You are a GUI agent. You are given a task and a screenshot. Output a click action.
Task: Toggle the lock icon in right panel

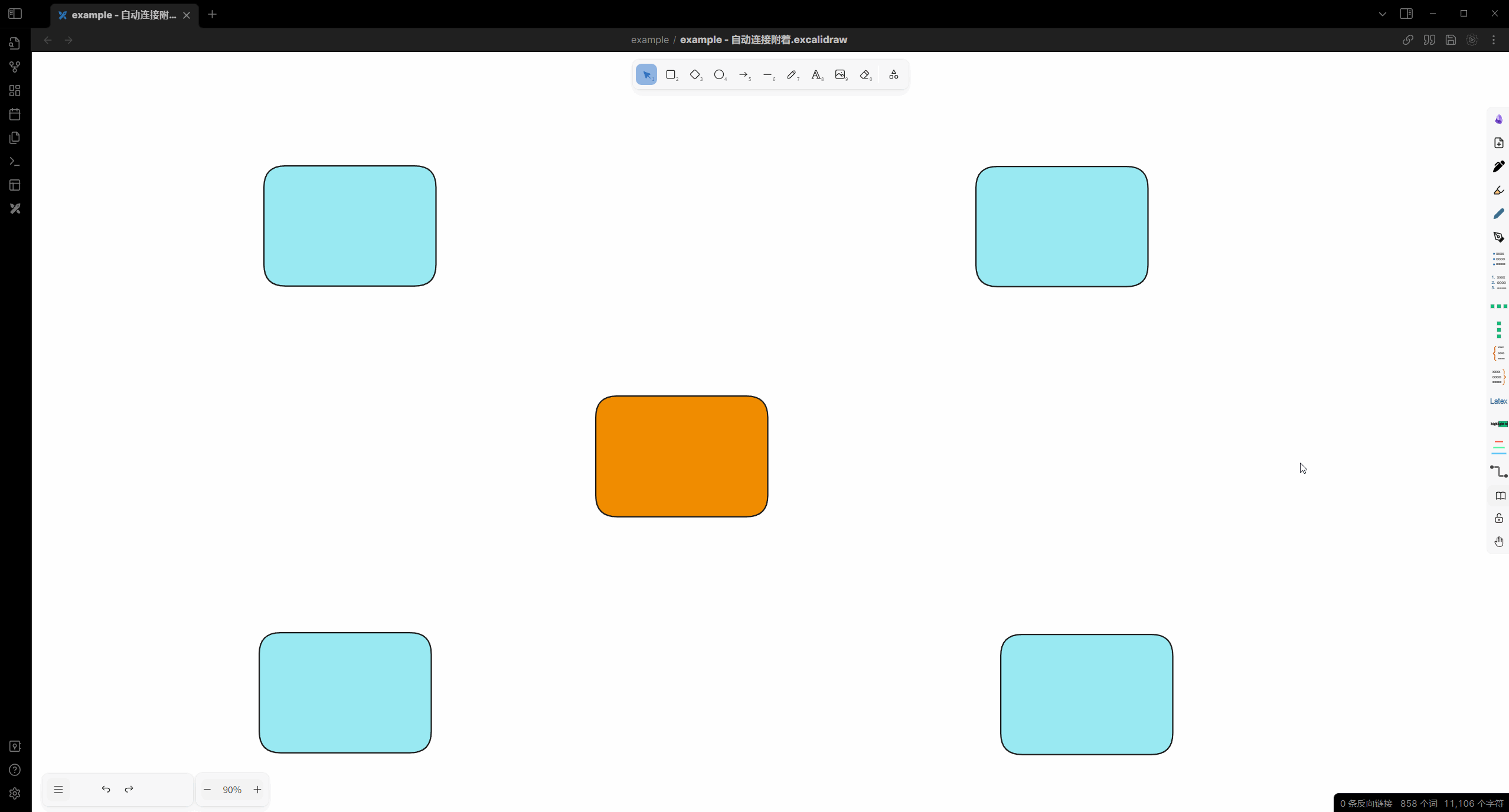1499,519
